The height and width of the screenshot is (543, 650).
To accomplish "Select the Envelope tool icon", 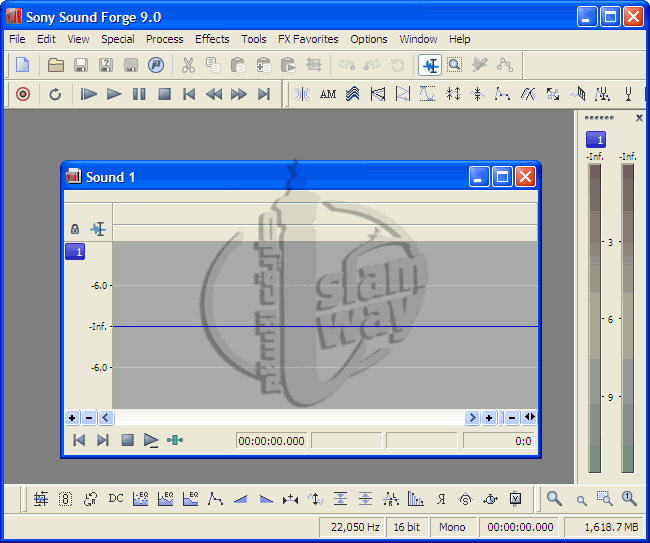I will [505, 65].
